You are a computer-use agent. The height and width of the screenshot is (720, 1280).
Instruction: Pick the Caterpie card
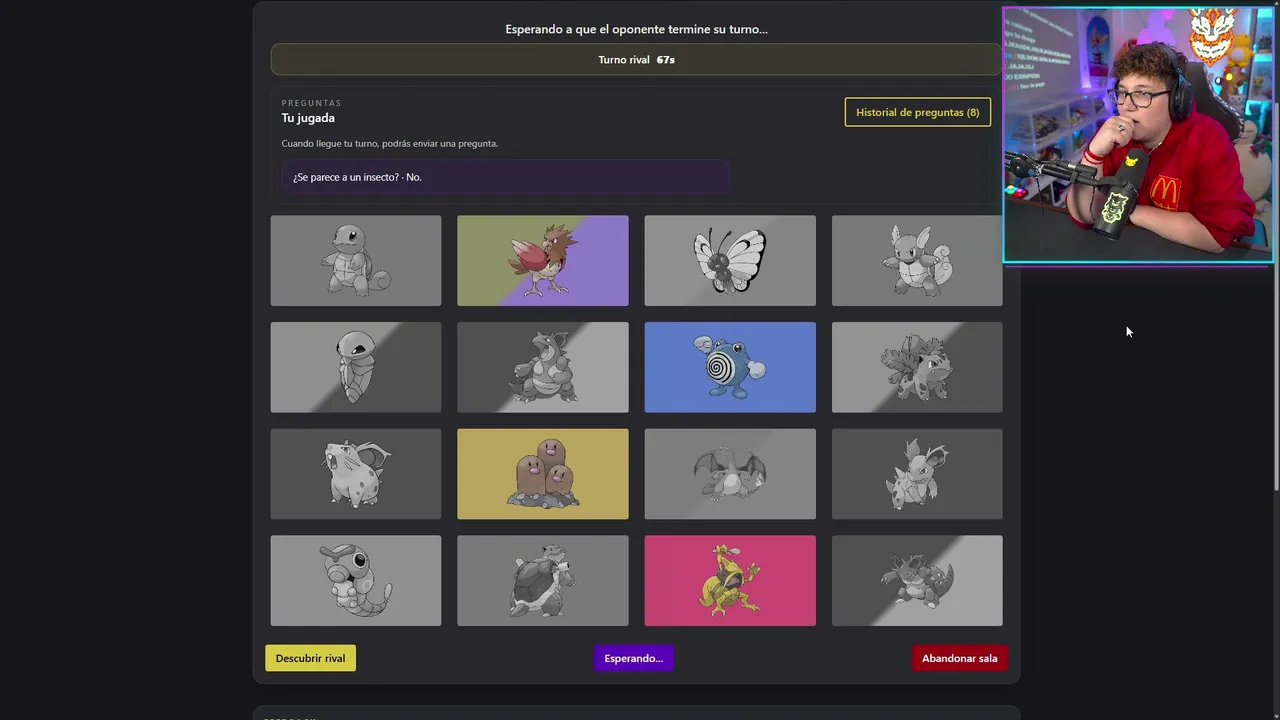pyautogui.click(x=355, y=581)
